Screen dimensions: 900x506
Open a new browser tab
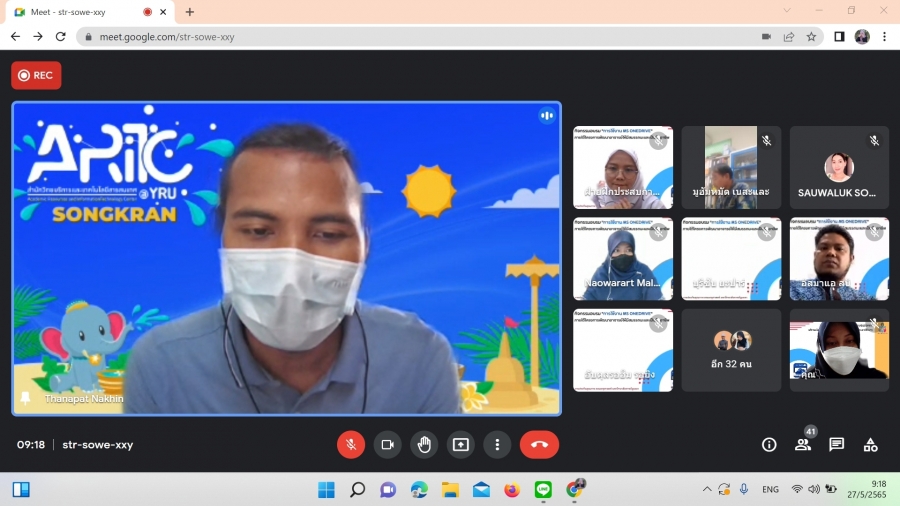(190, 12)
